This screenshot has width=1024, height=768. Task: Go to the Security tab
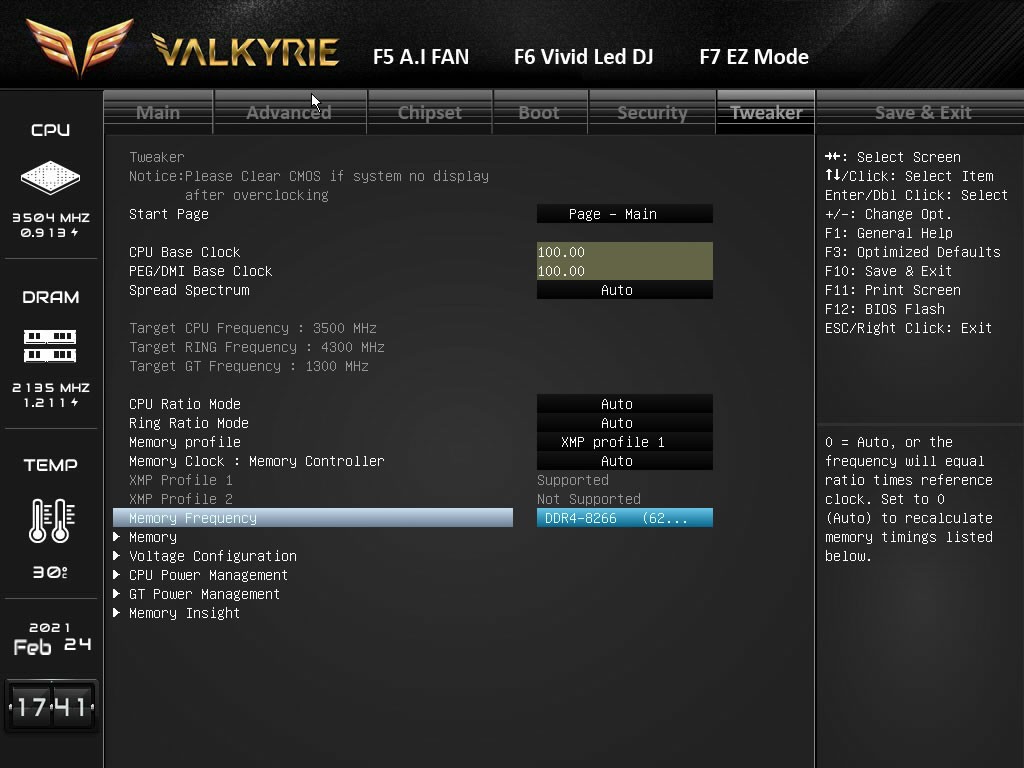click(652, 112)
